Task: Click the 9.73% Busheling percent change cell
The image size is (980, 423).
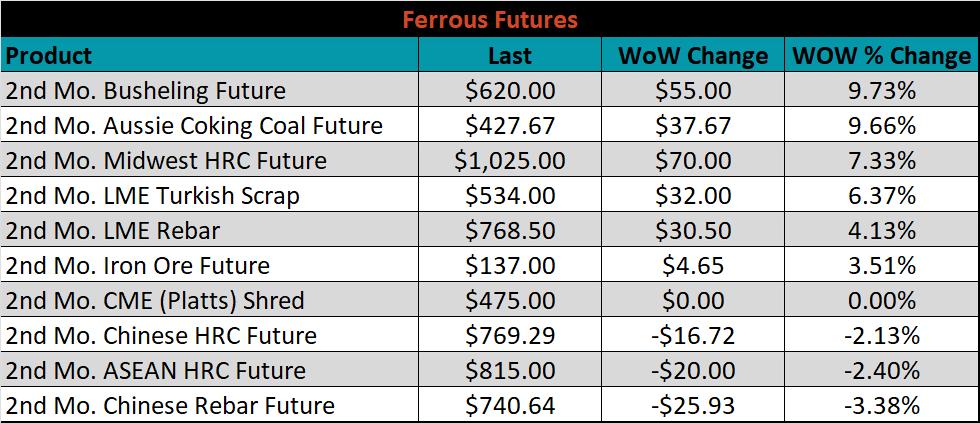Action: [x=882, y=89]
